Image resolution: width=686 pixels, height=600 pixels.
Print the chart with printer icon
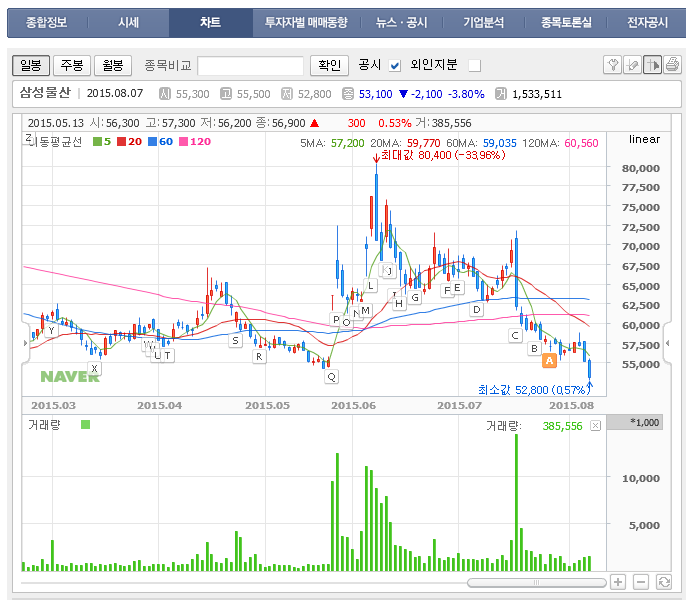tap(672, 65)
